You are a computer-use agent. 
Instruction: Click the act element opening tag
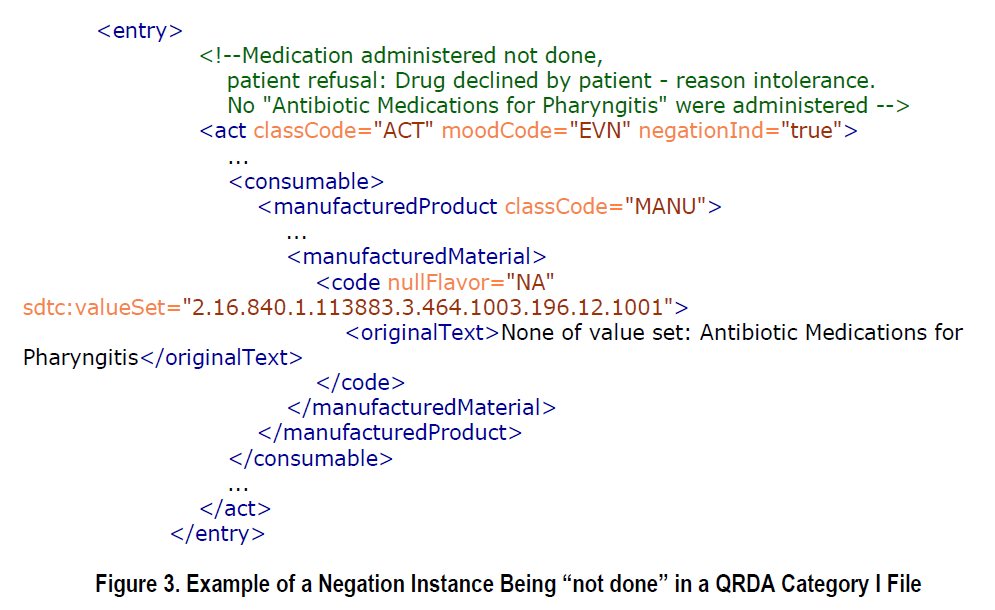(528, 131)
